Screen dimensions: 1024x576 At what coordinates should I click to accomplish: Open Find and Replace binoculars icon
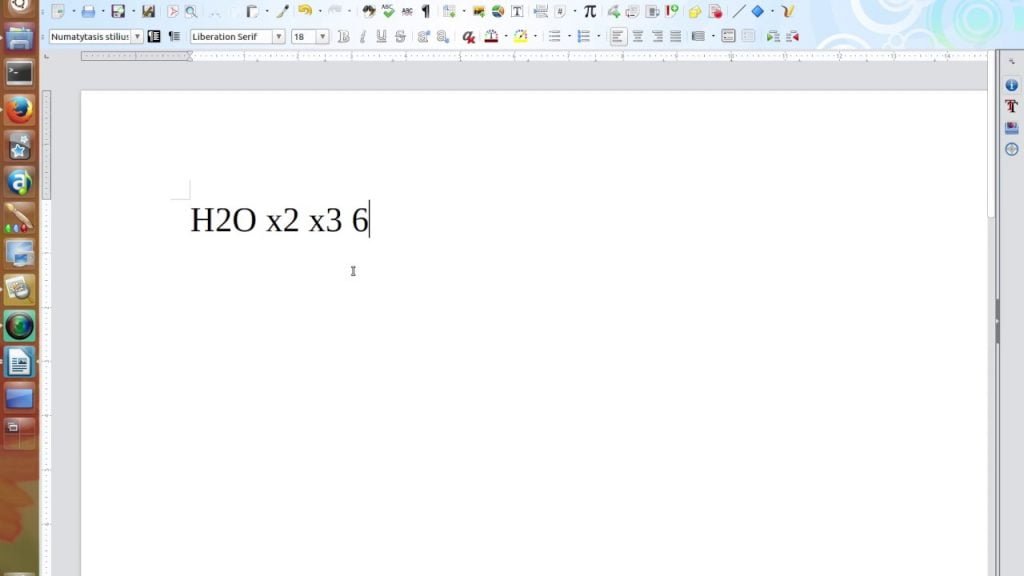point(369,11)
